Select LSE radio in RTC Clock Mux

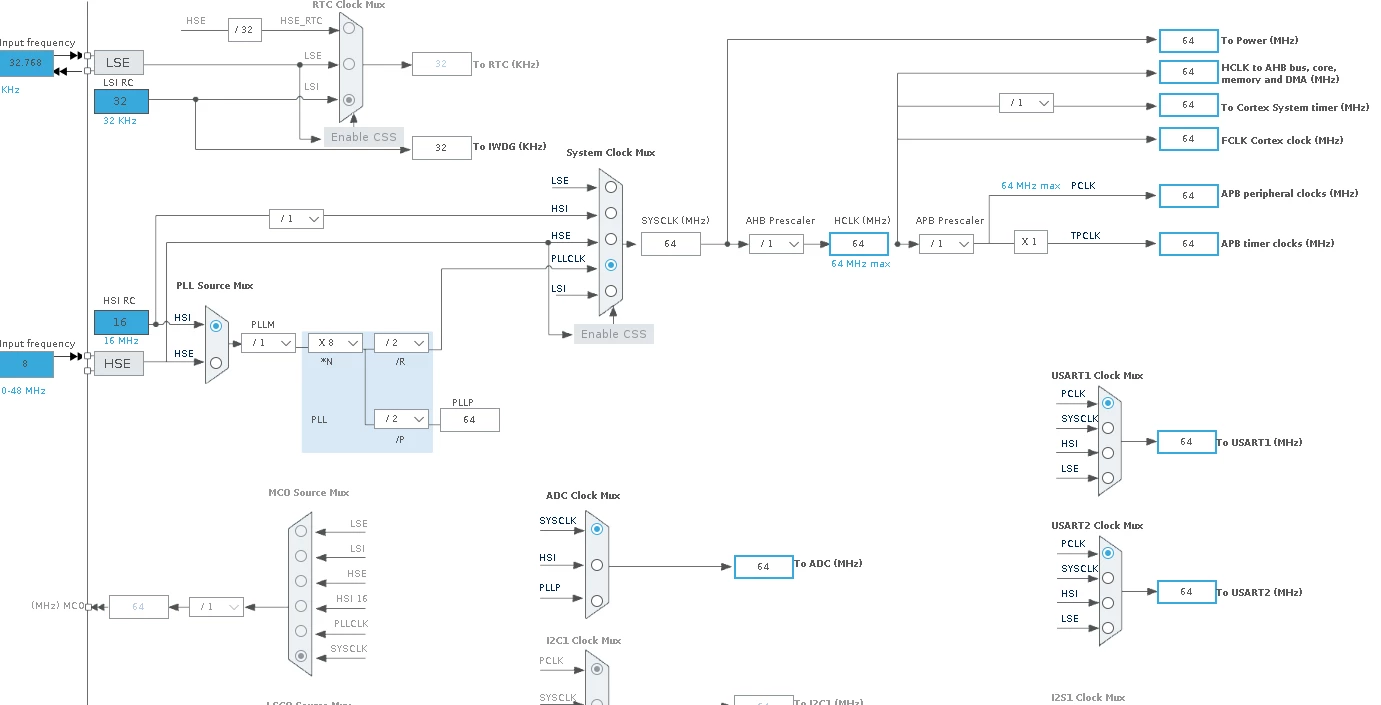point(349,63)
